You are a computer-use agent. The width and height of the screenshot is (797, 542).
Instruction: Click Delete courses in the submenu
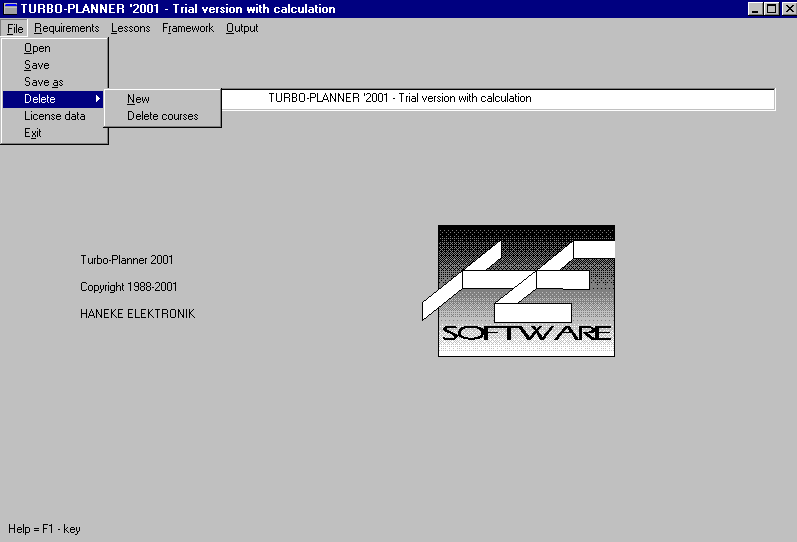coord(163,116)
